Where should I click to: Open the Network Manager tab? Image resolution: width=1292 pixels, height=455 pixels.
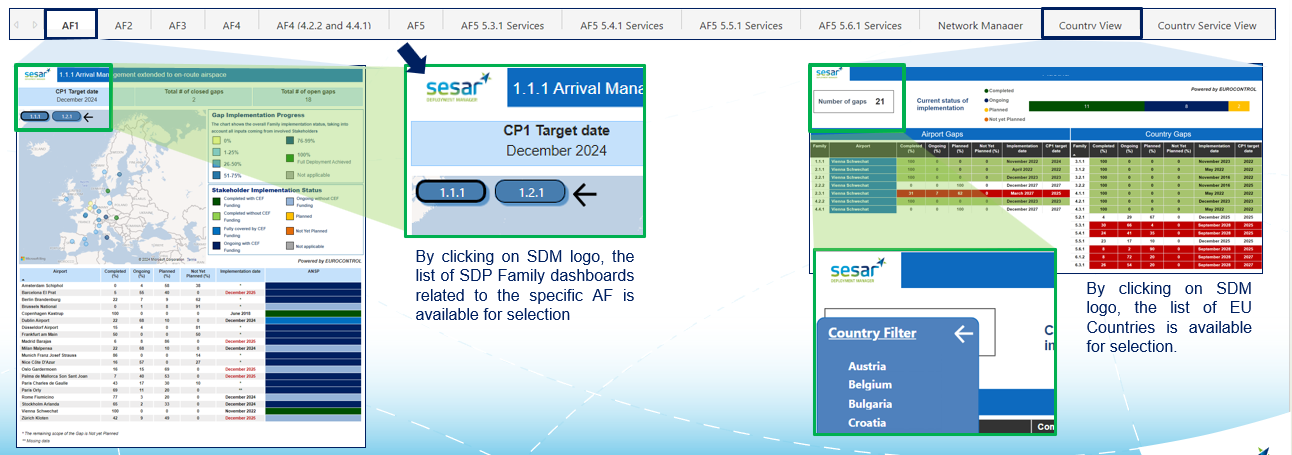point(980,25)
